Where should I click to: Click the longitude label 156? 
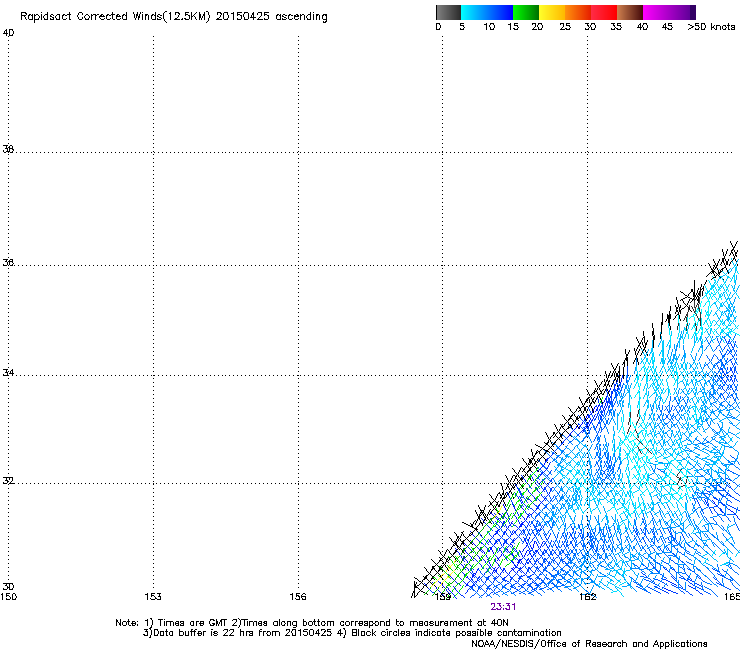298,597
